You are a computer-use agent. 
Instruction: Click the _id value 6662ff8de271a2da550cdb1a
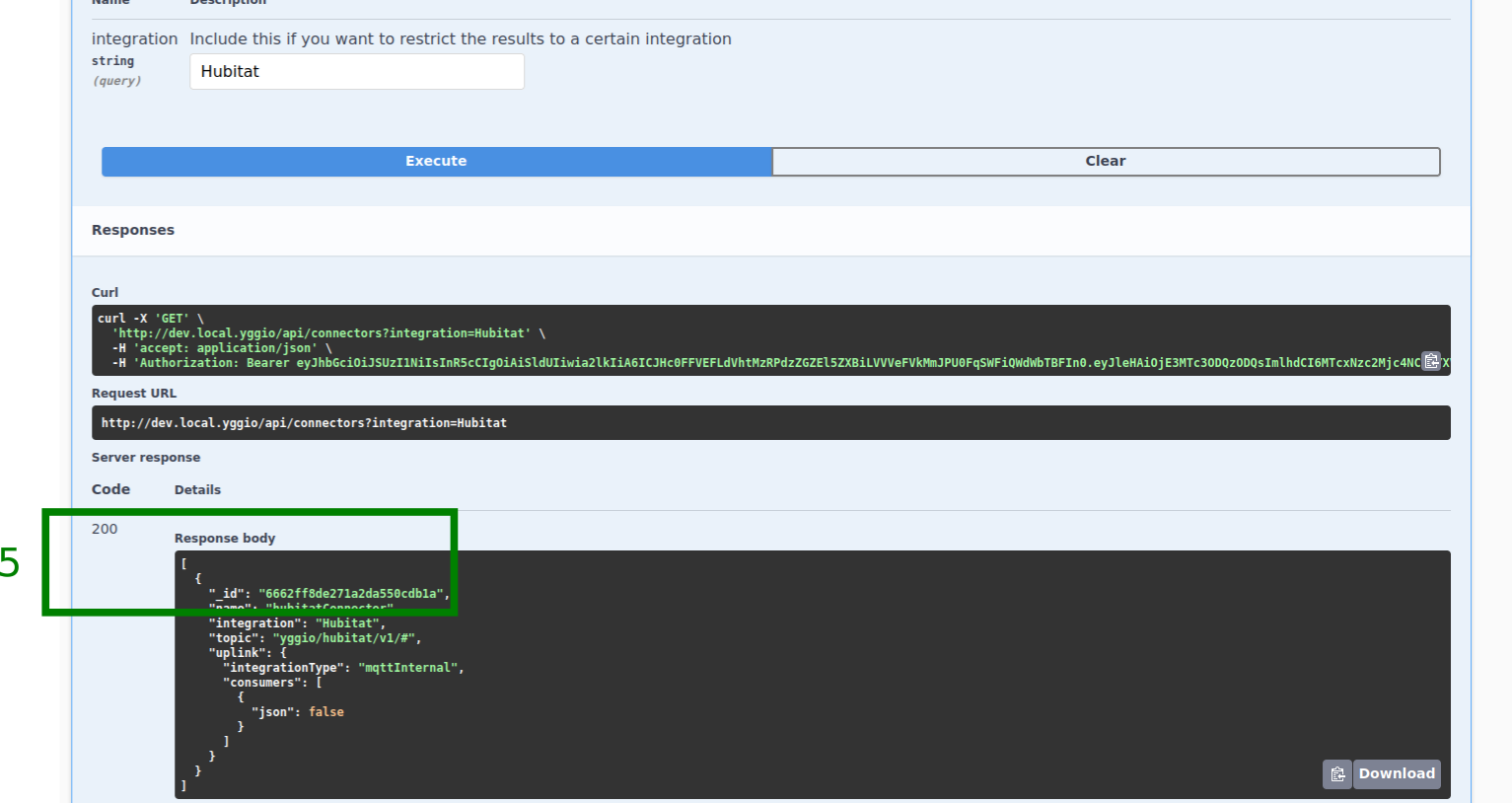[350, 594]
